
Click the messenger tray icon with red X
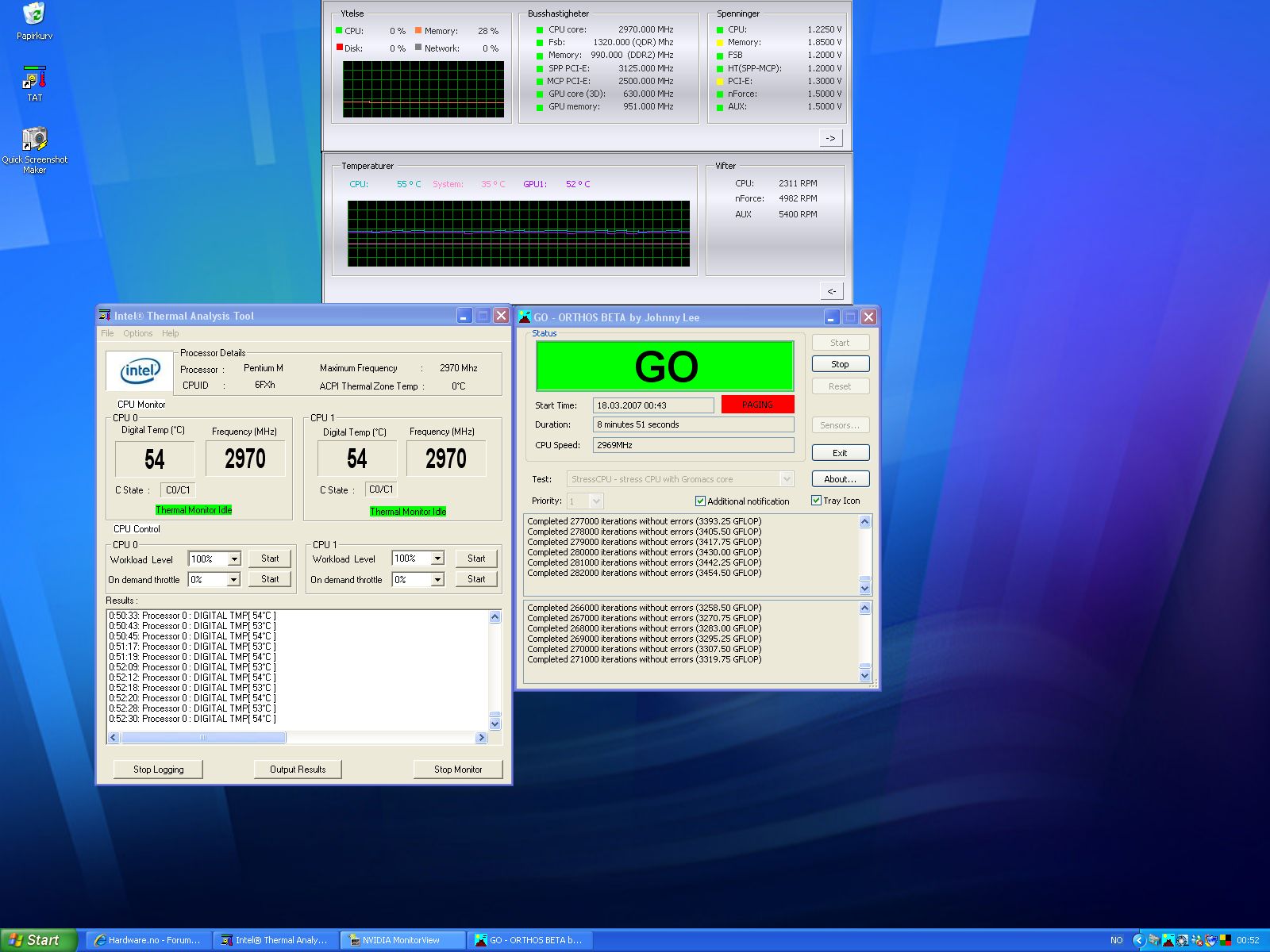pyautogui.click(x=1197, y=940)
